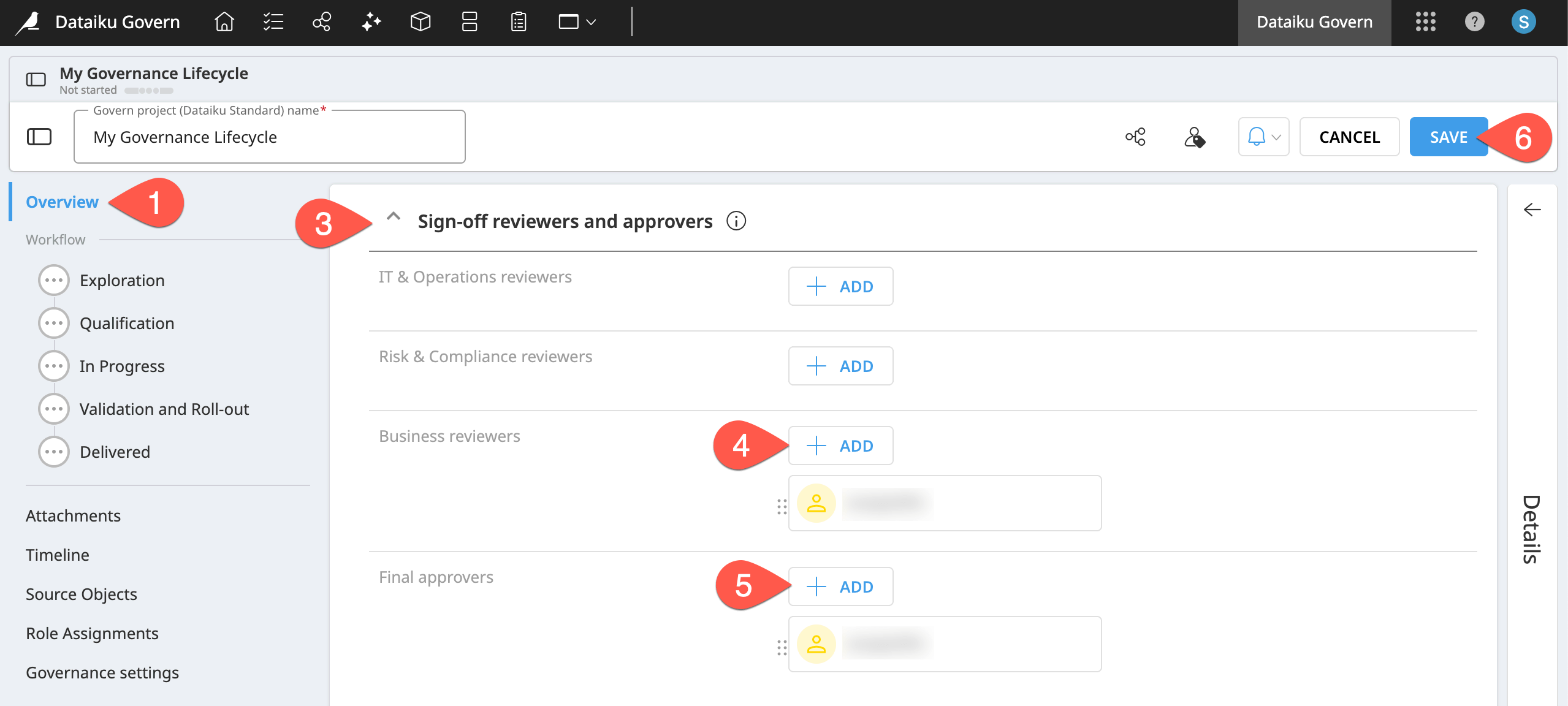Viewport: 1568px width, 706px height.
Task: Open the graph relations icon near Cancel
Action: [x=1135, y=137]
